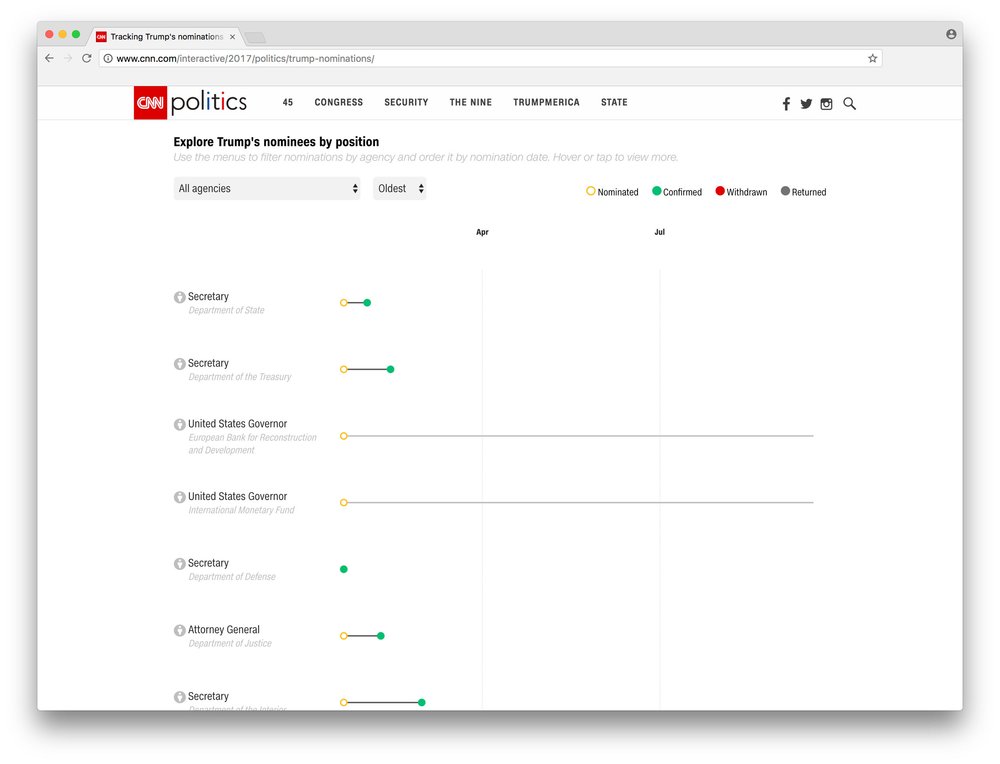Click the search magnifier icon
Image resolution: width=1000 pixels, height=764 pixels.
(849, 103)
